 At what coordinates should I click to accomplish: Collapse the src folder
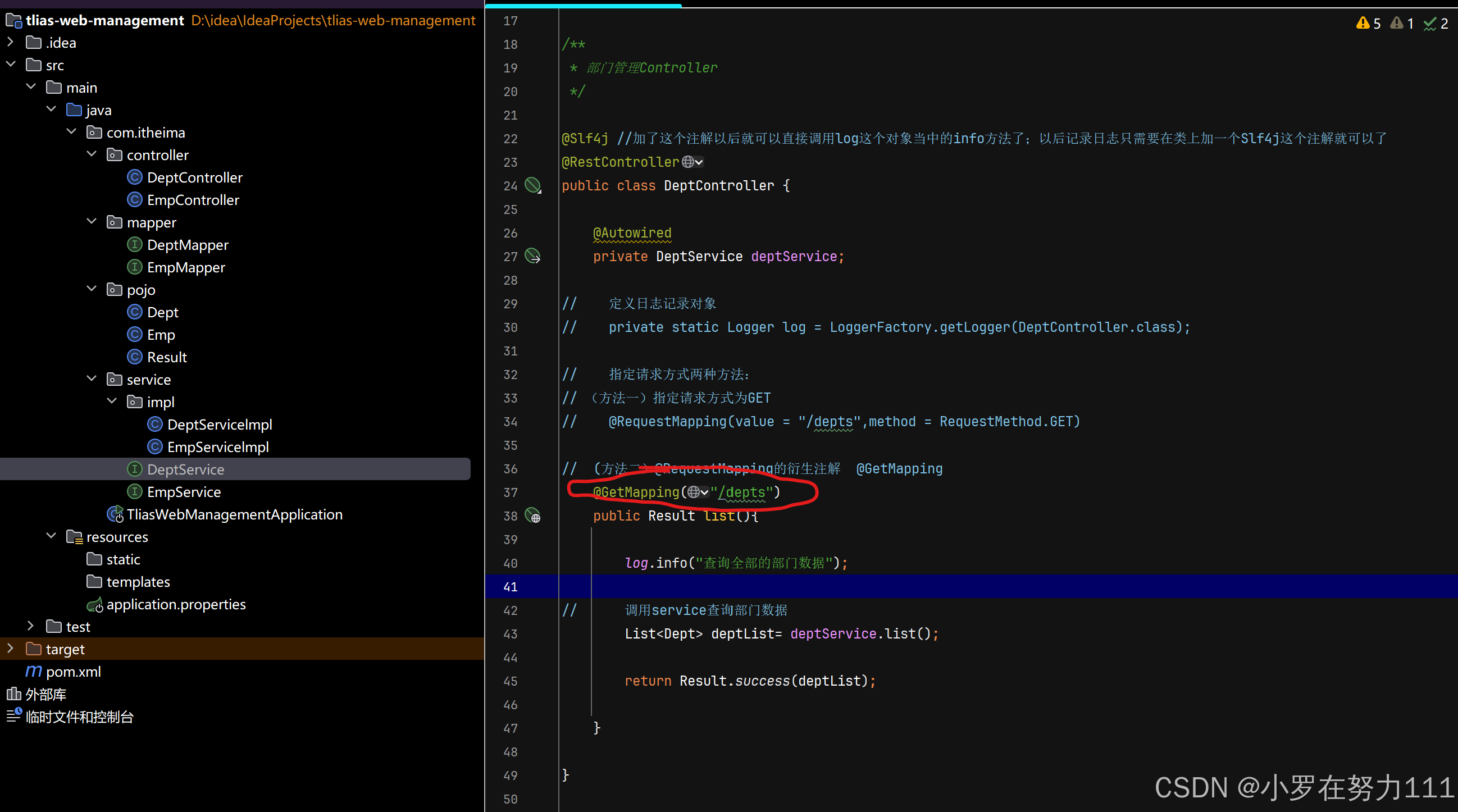(x=11, y=65)
